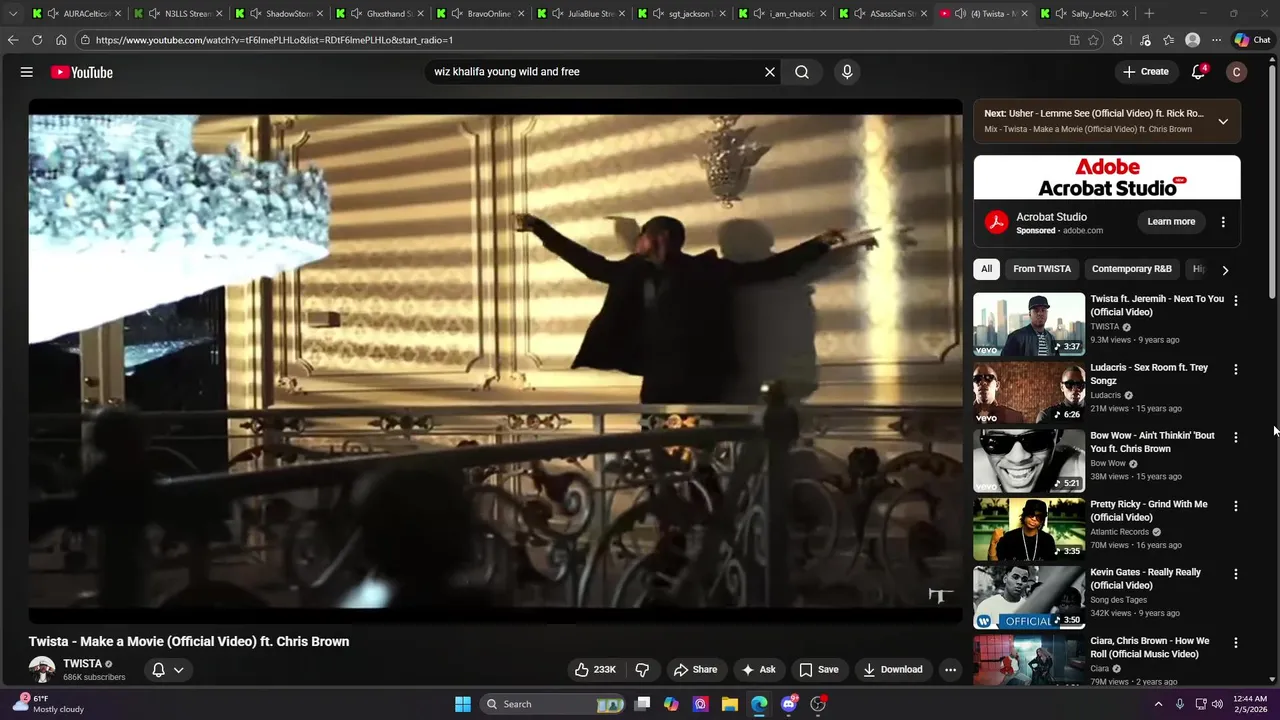Open the tab search dropdown arrow
1280x720 pixels.
tap(13, 14)
